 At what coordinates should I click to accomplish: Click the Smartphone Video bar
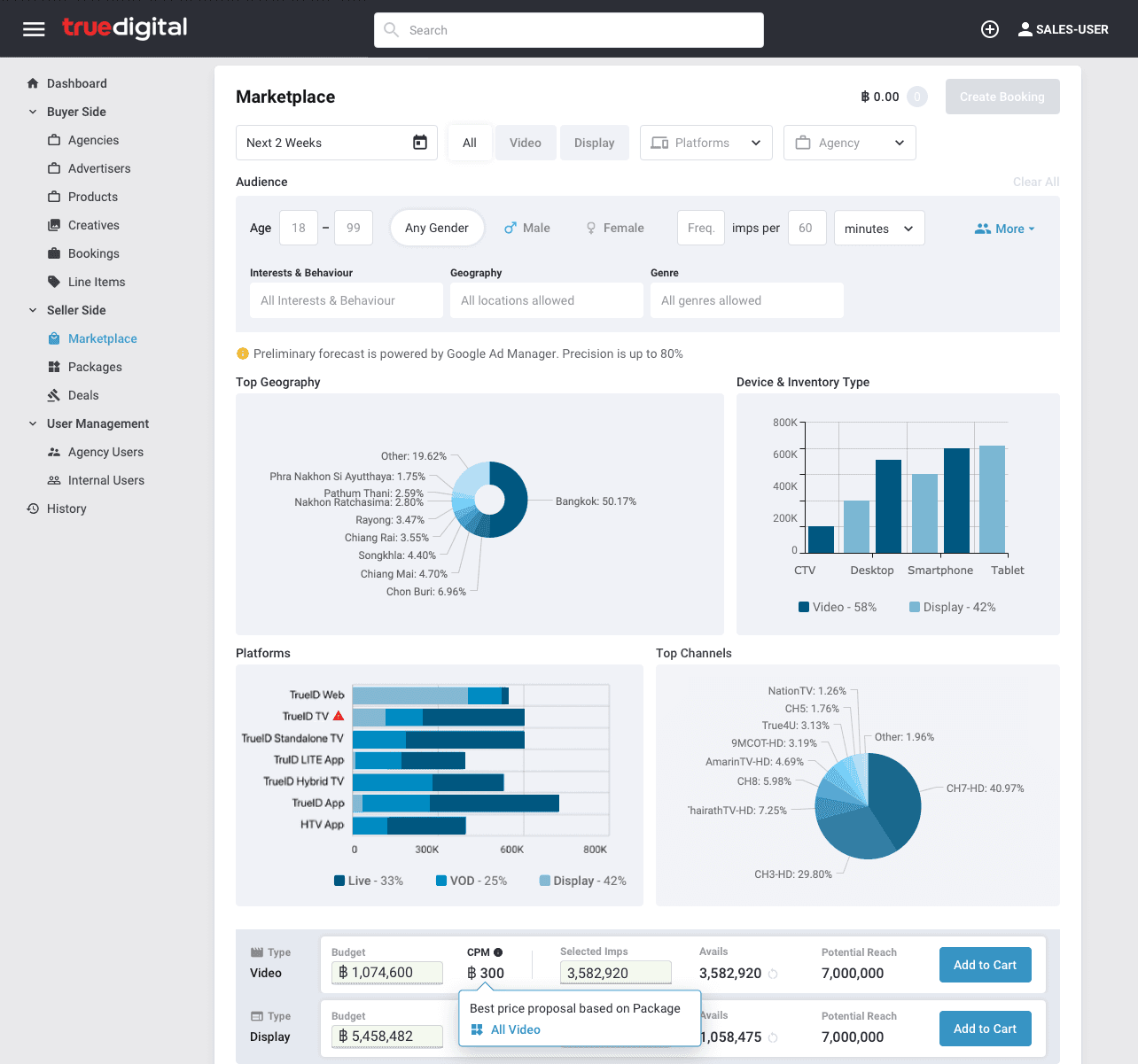tap(956, 501)
